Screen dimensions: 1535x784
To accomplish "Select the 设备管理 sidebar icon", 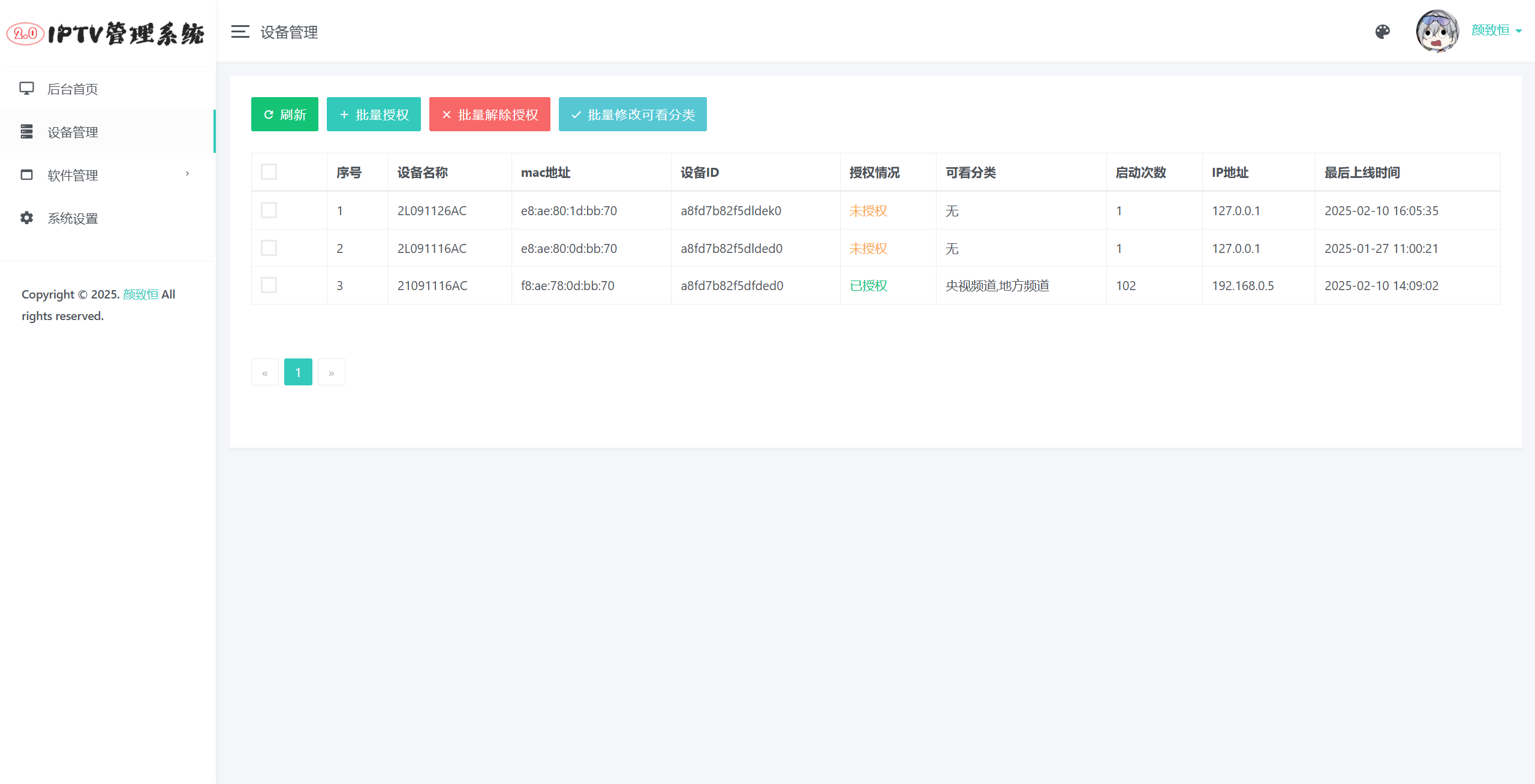I will (x=26, y=131).
